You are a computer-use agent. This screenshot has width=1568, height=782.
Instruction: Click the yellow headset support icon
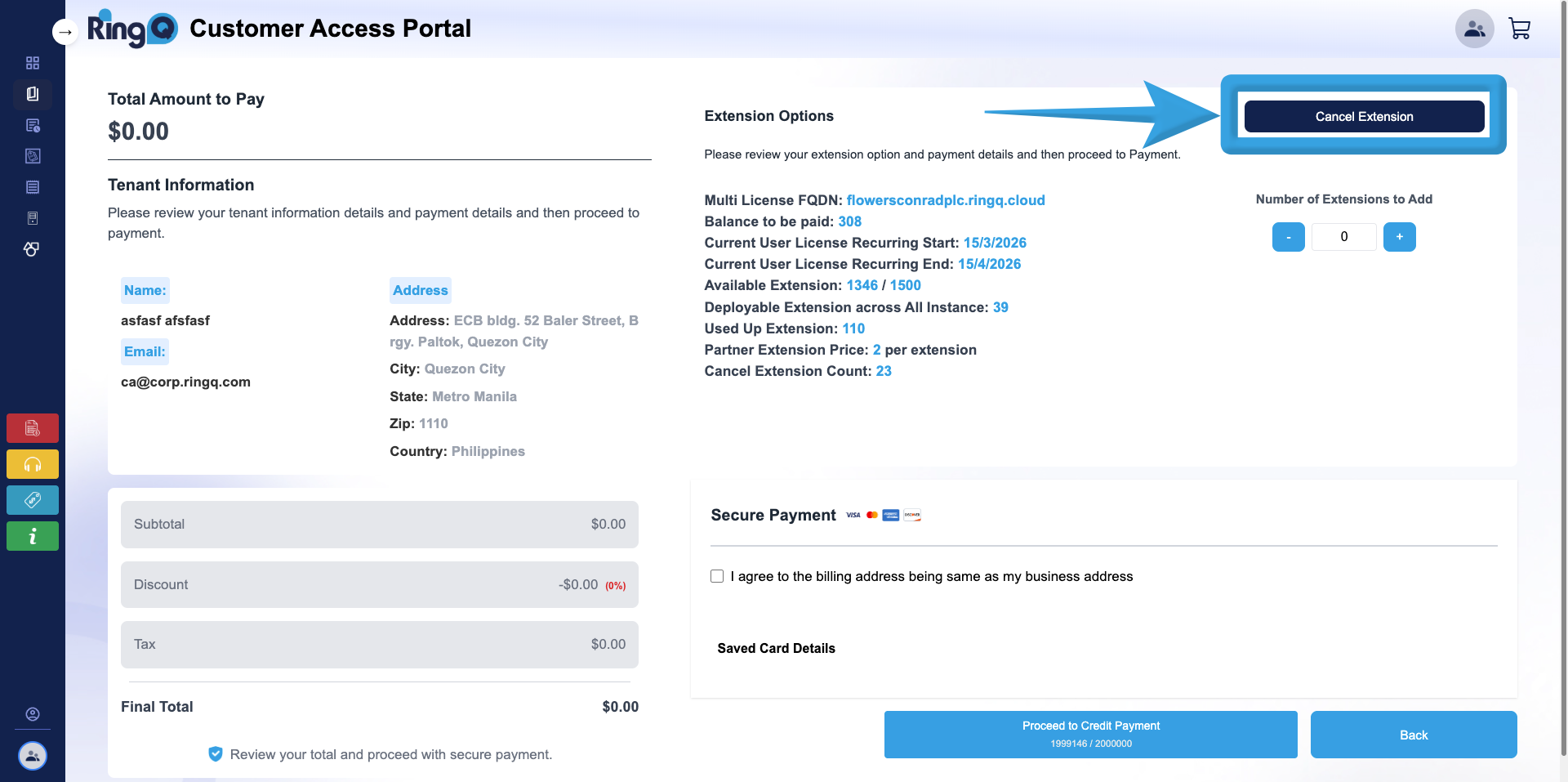tap(33, 463)
